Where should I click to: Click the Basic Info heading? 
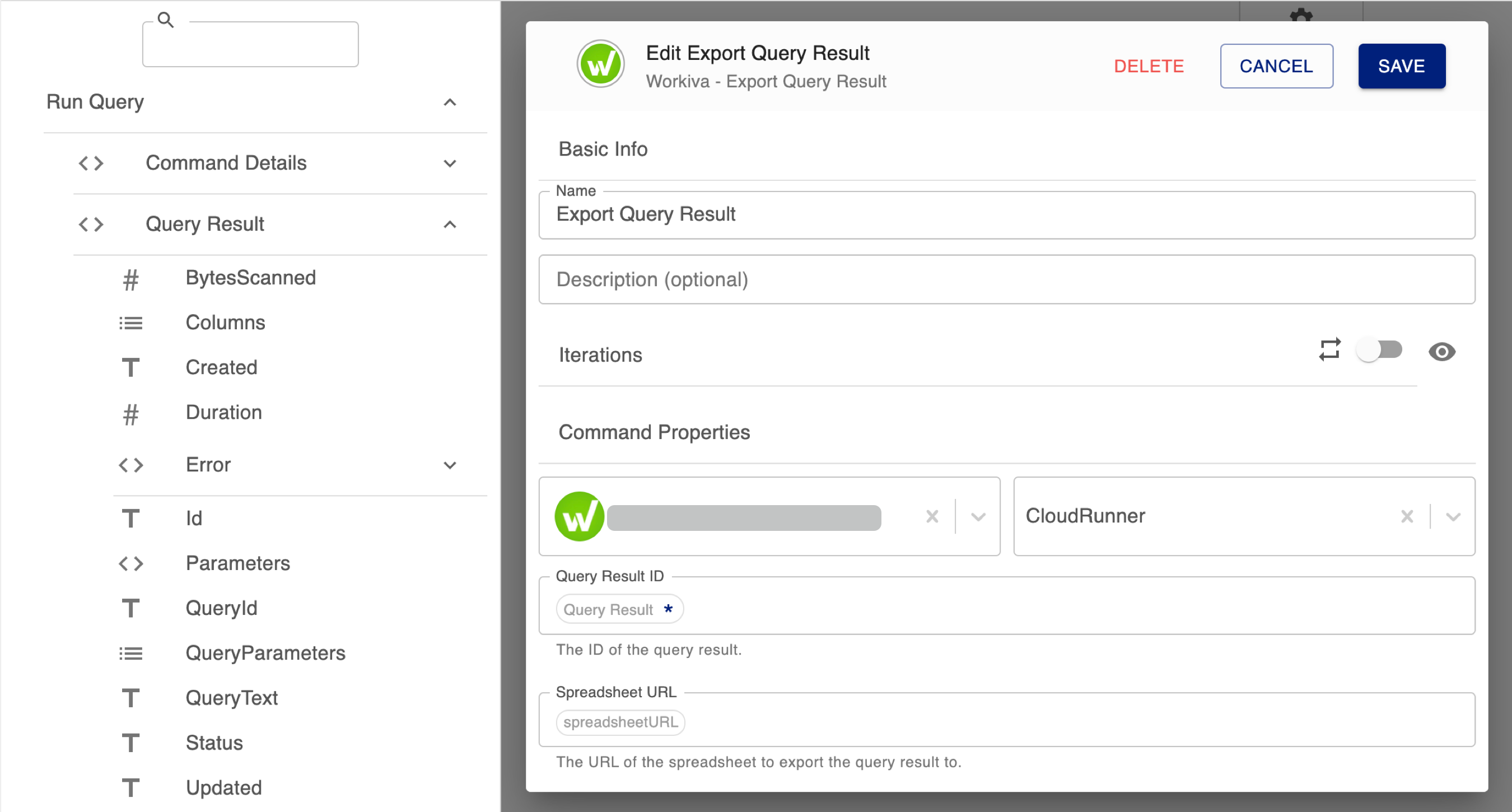point(603,149)
